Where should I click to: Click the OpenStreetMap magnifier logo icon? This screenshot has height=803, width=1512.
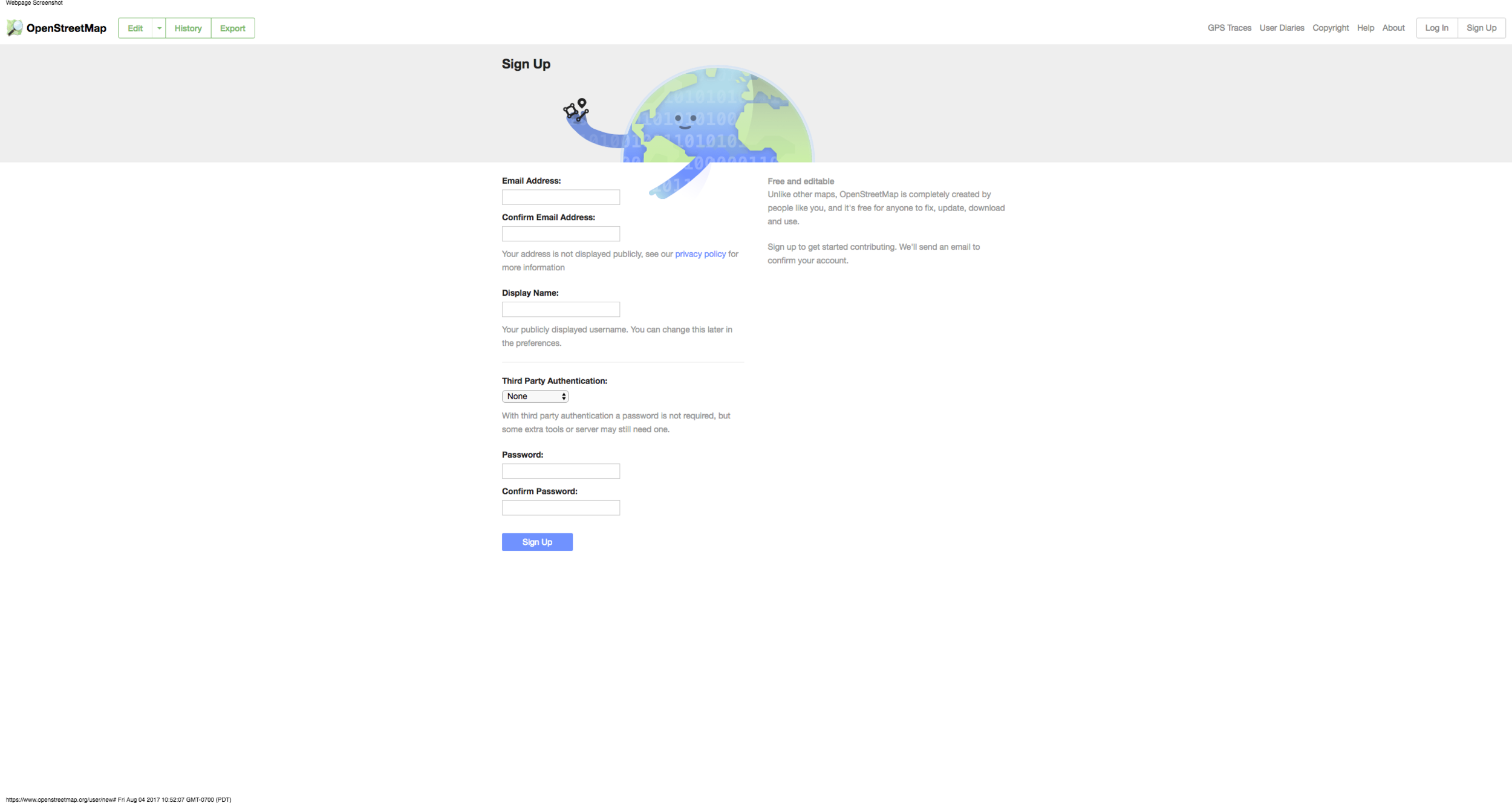point(15,28)
